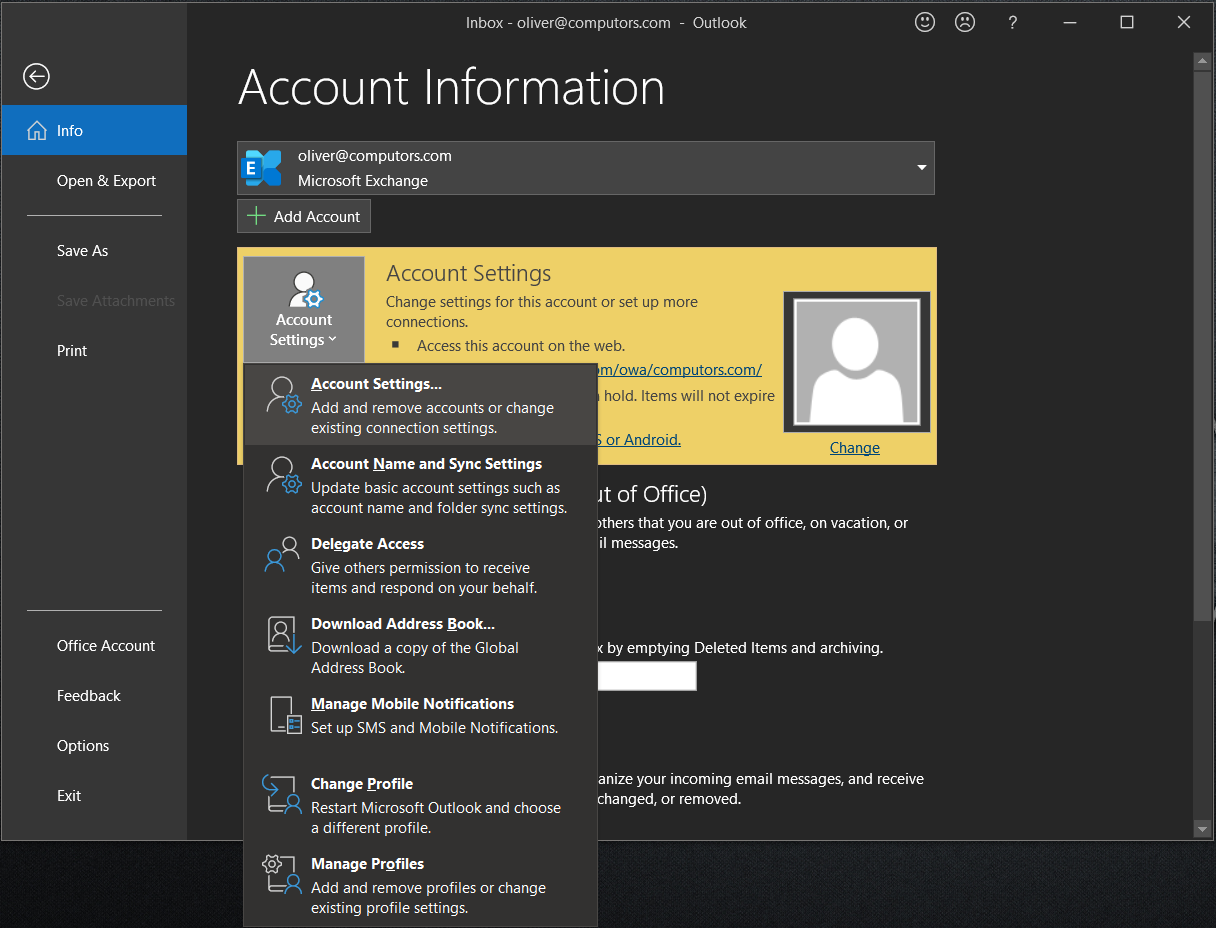
Task: Click the sad frown feedback icon
Action: tap(965, 22)
